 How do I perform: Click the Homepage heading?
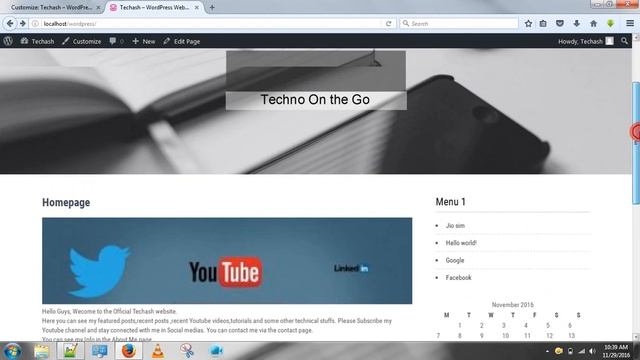point(66,202)
